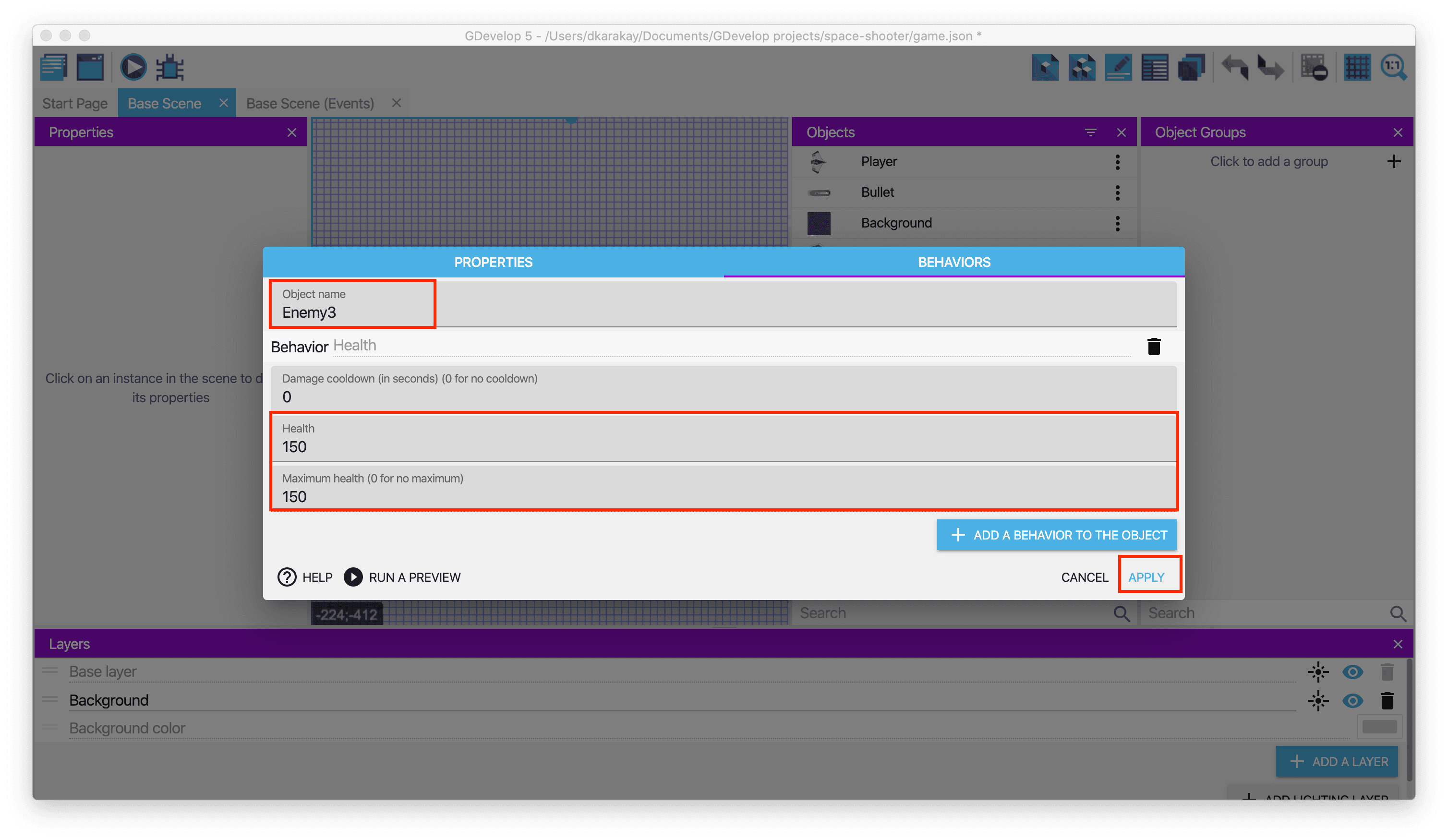Delete the Health behavior with trash icon

pyautogui.click(x=1153, y=347)
